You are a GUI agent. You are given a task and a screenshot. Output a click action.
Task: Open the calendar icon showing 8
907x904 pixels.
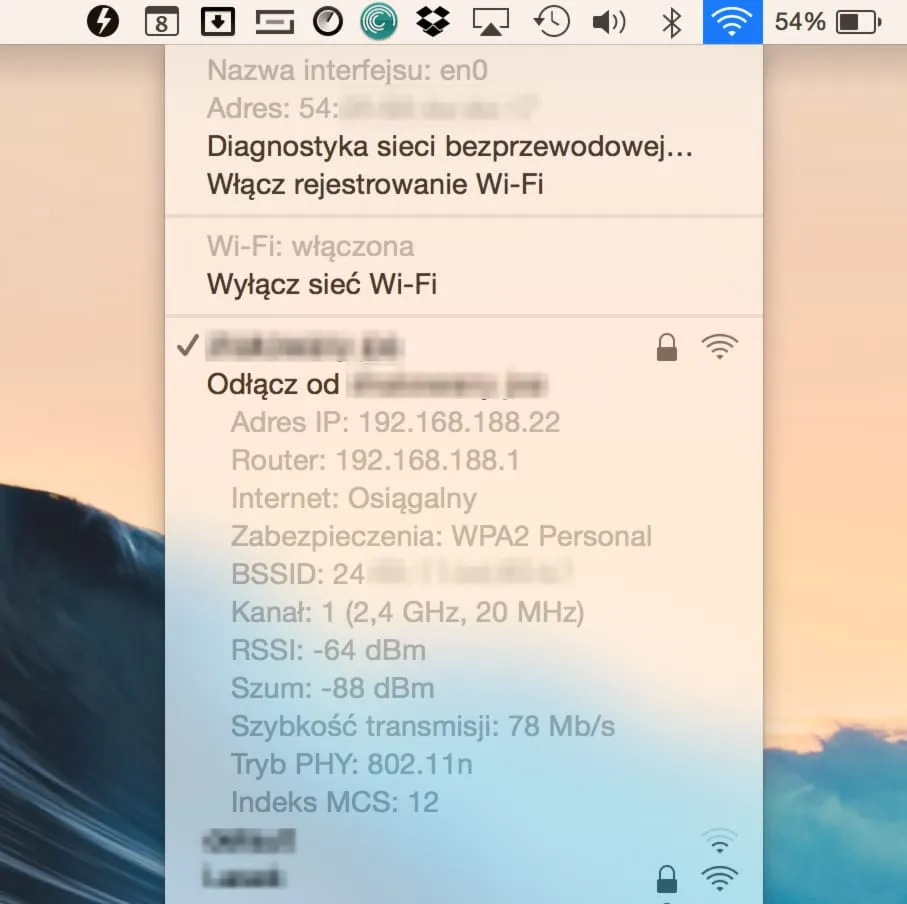(x=161, y=22)
